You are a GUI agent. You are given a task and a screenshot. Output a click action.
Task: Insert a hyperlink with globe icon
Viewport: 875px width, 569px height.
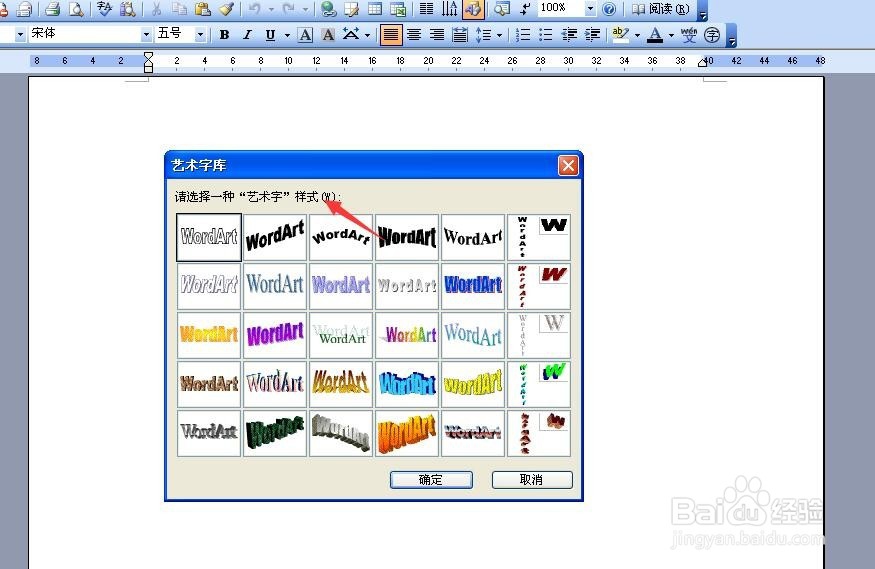point(329,8)
